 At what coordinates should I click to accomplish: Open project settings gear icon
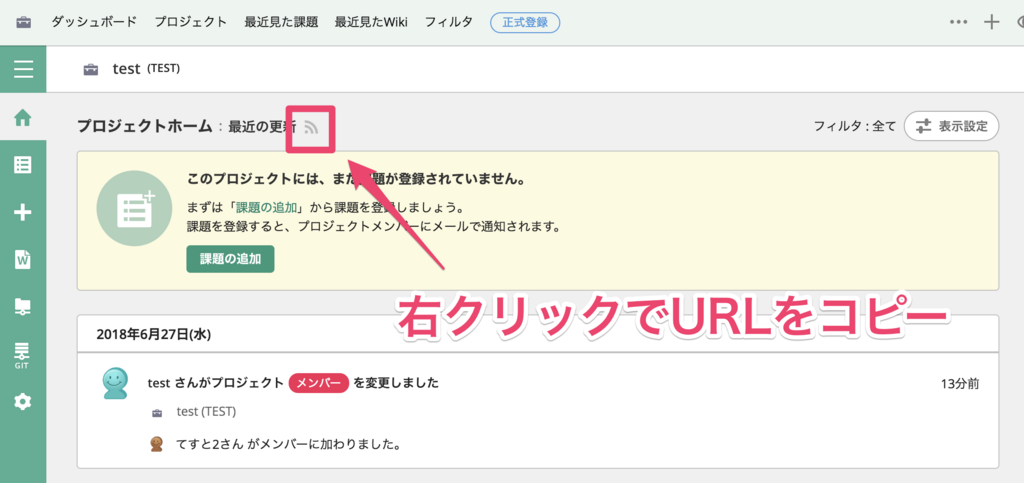[22, 401]
